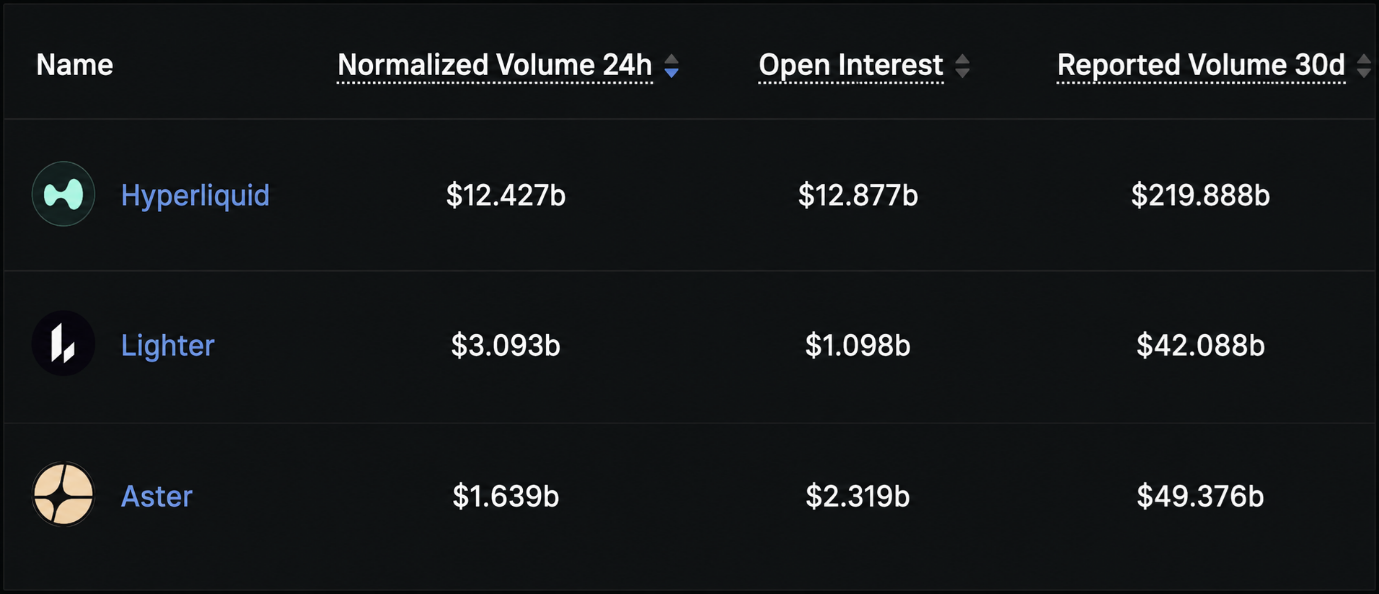Screen dimensions: 1379x594
Task: Select Hyperliquid's $12.427b 24h volume cell
Action: [506, 195]
